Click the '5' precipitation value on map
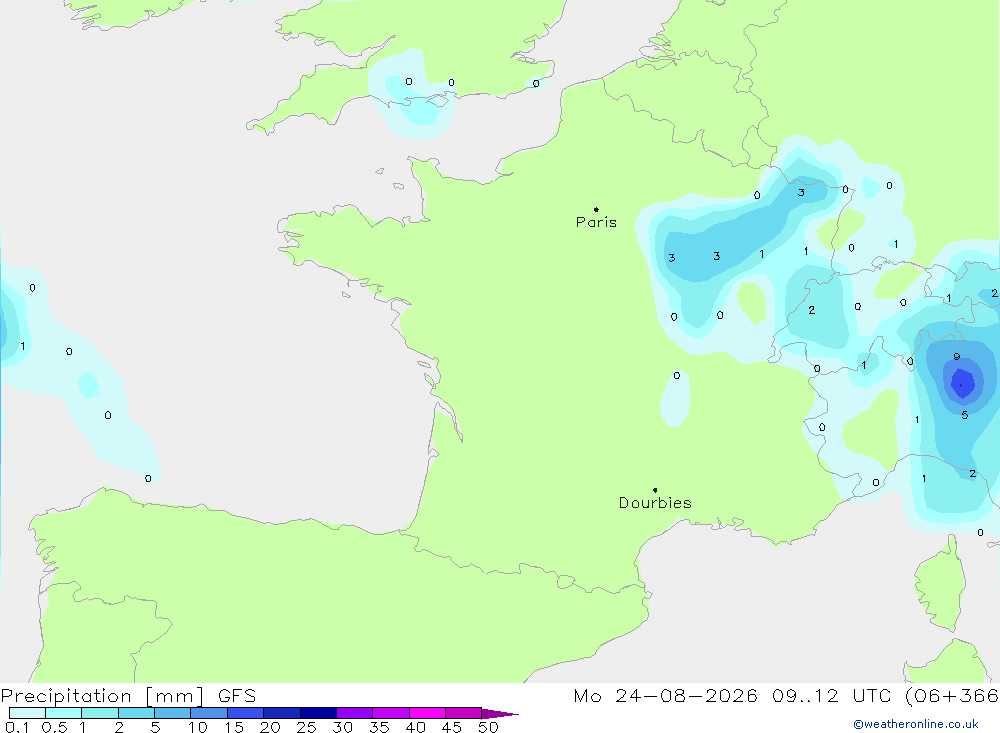 964,415
